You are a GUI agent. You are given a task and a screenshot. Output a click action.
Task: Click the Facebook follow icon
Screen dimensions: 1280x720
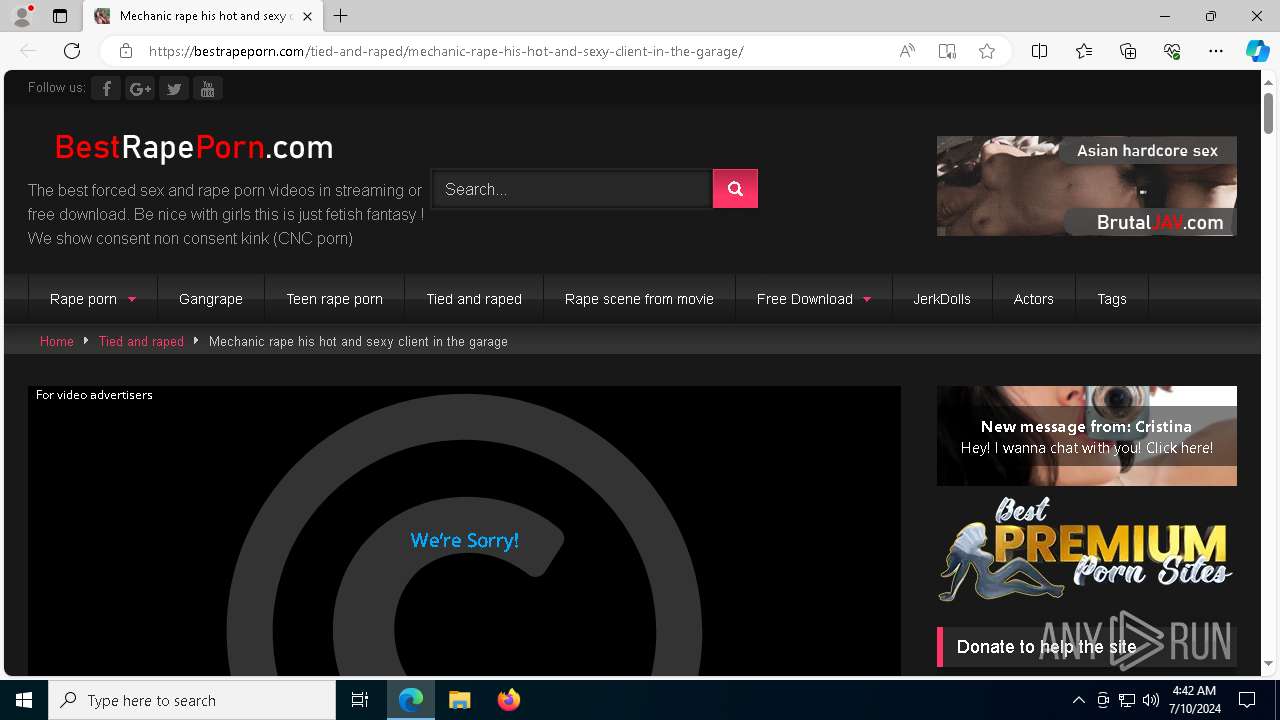(106, 89)
